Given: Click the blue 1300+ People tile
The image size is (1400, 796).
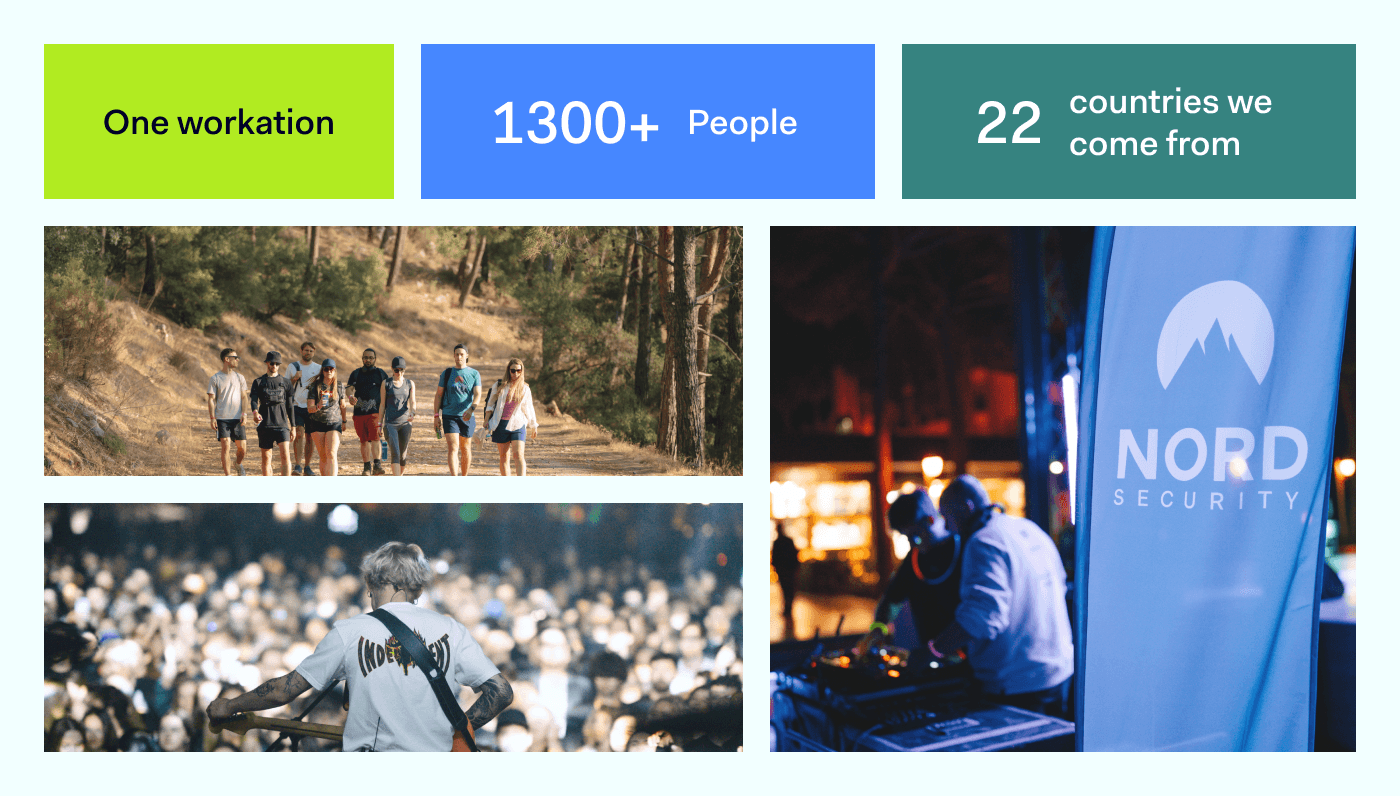Looking at the screenshot, I should pyautogui.click(x=648, y=122).
